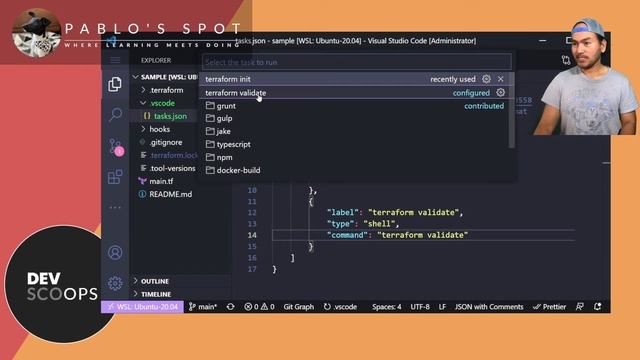Open problems panel via errors count
Screen dimensions: 640x360
point(259,307)
